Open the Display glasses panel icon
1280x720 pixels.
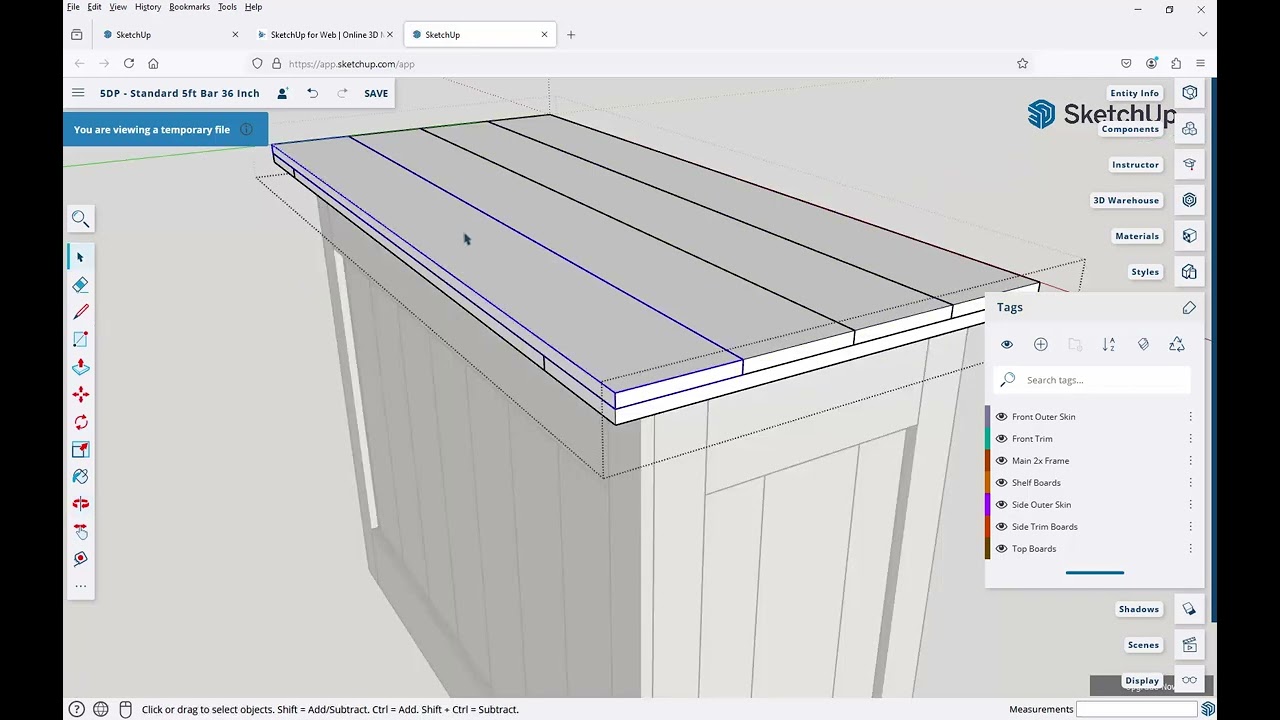1189,681
